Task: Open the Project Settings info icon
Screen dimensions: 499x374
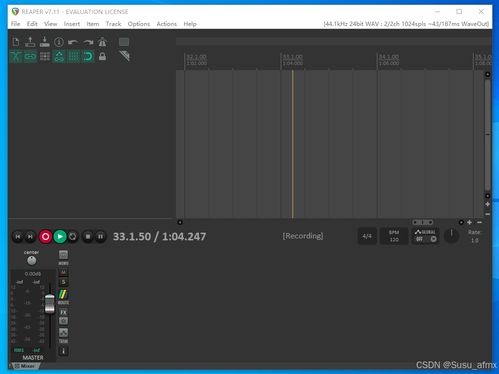Action: [59, 42]
